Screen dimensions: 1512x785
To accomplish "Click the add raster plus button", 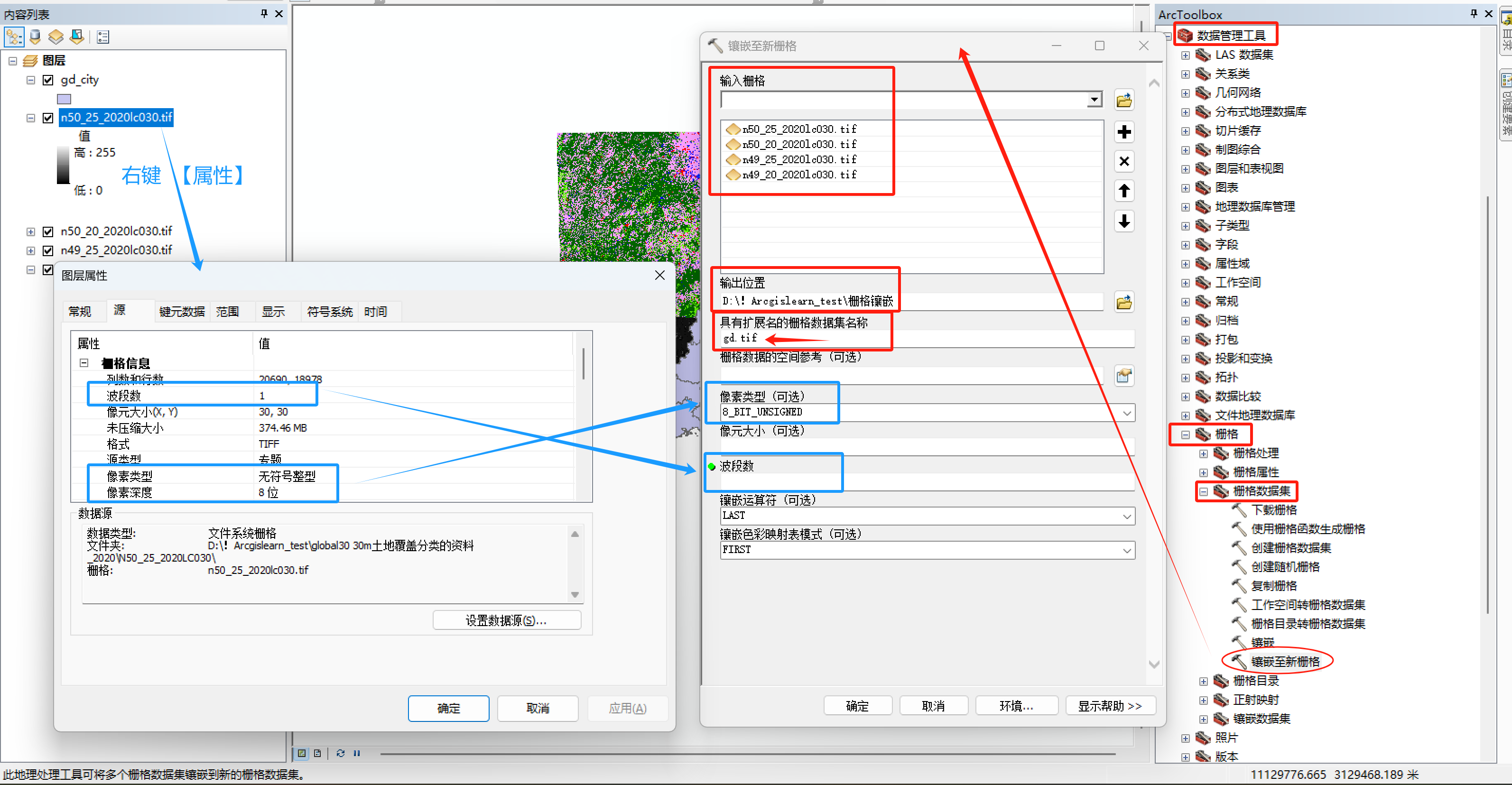I will 1123,132.
